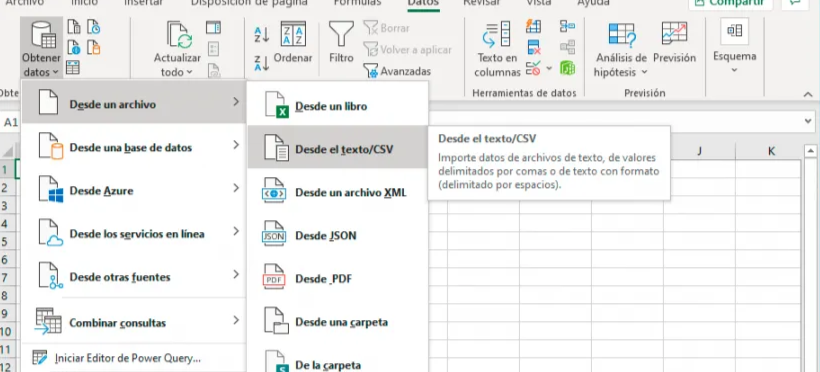Toggle the Filtro funnel button
The height and width of the screenshot is (372, 820).
point(341,42)
